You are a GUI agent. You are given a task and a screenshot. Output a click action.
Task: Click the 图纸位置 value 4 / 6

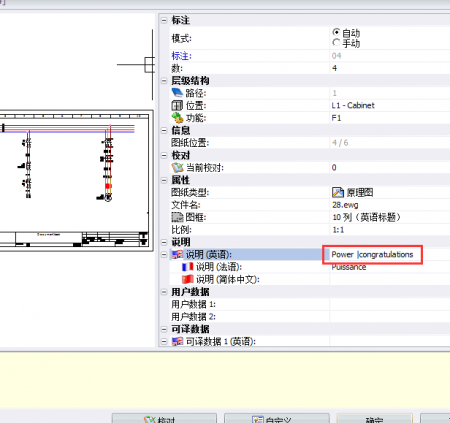pyautogui.click(x=340, y=143)
